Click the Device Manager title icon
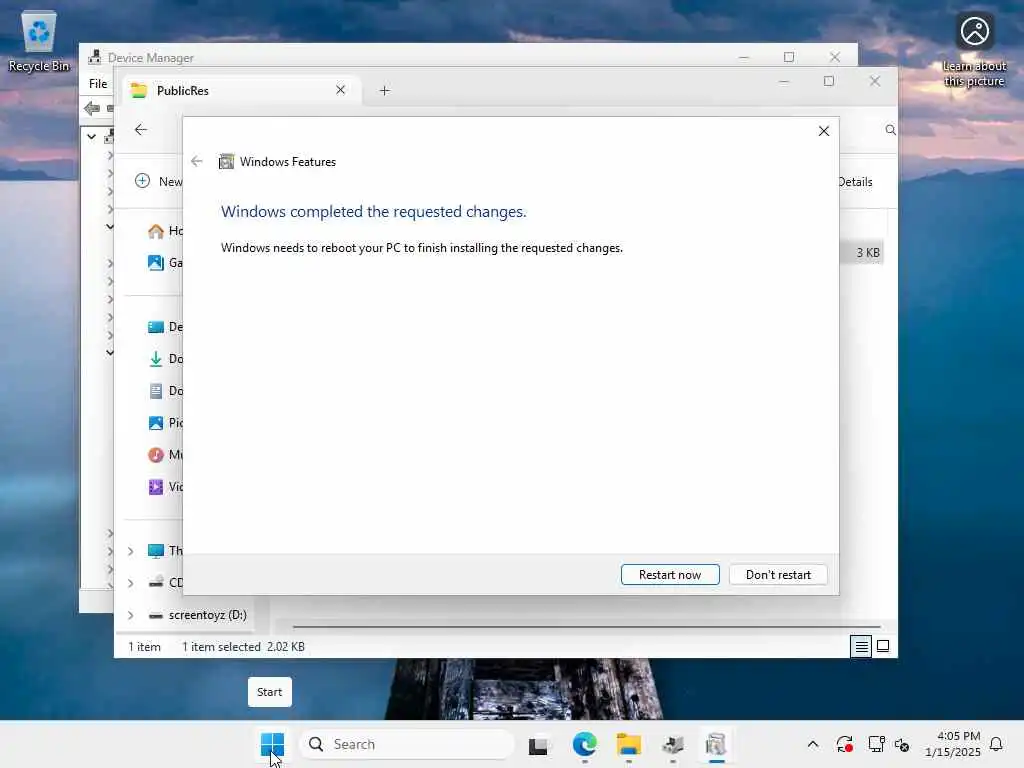This screenshot has height=768, width=1024. pos(95,57)
